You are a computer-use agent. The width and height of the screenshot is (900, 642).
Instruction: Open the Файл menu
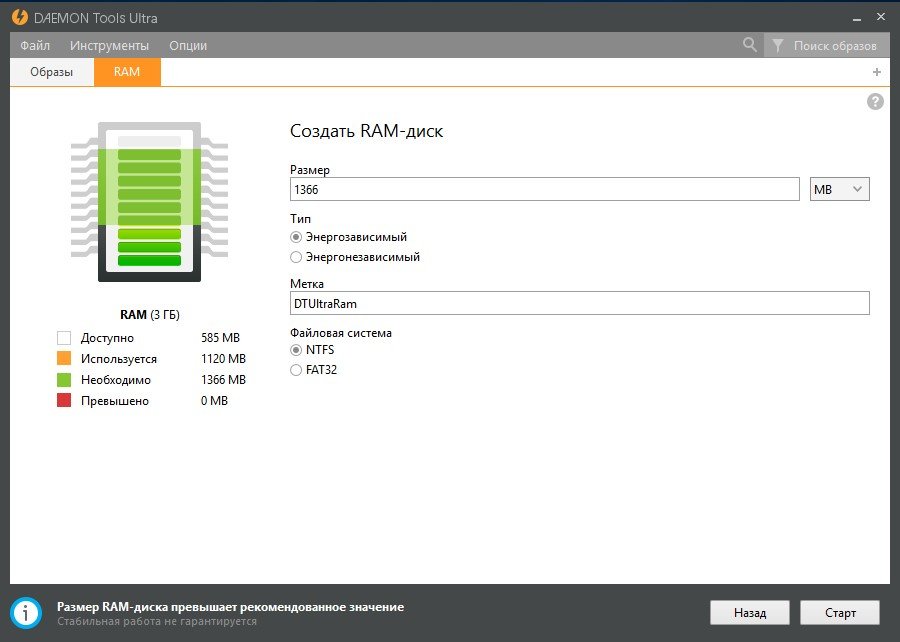click(x=35, y=45)
